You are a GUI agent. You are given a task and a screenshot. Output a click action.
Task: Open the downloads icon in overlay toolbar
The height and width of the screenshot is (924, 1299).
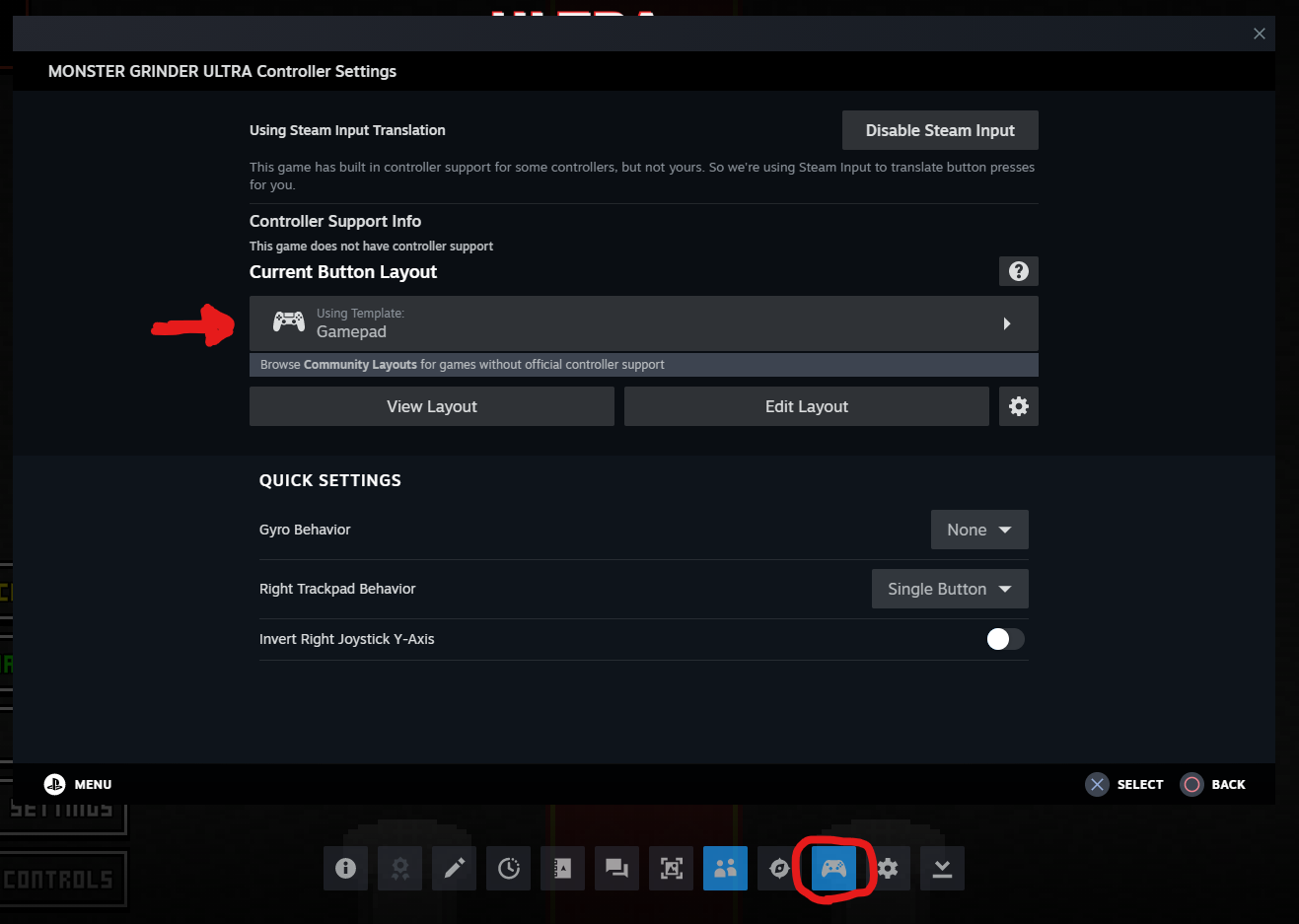click(x=942, y=869)
